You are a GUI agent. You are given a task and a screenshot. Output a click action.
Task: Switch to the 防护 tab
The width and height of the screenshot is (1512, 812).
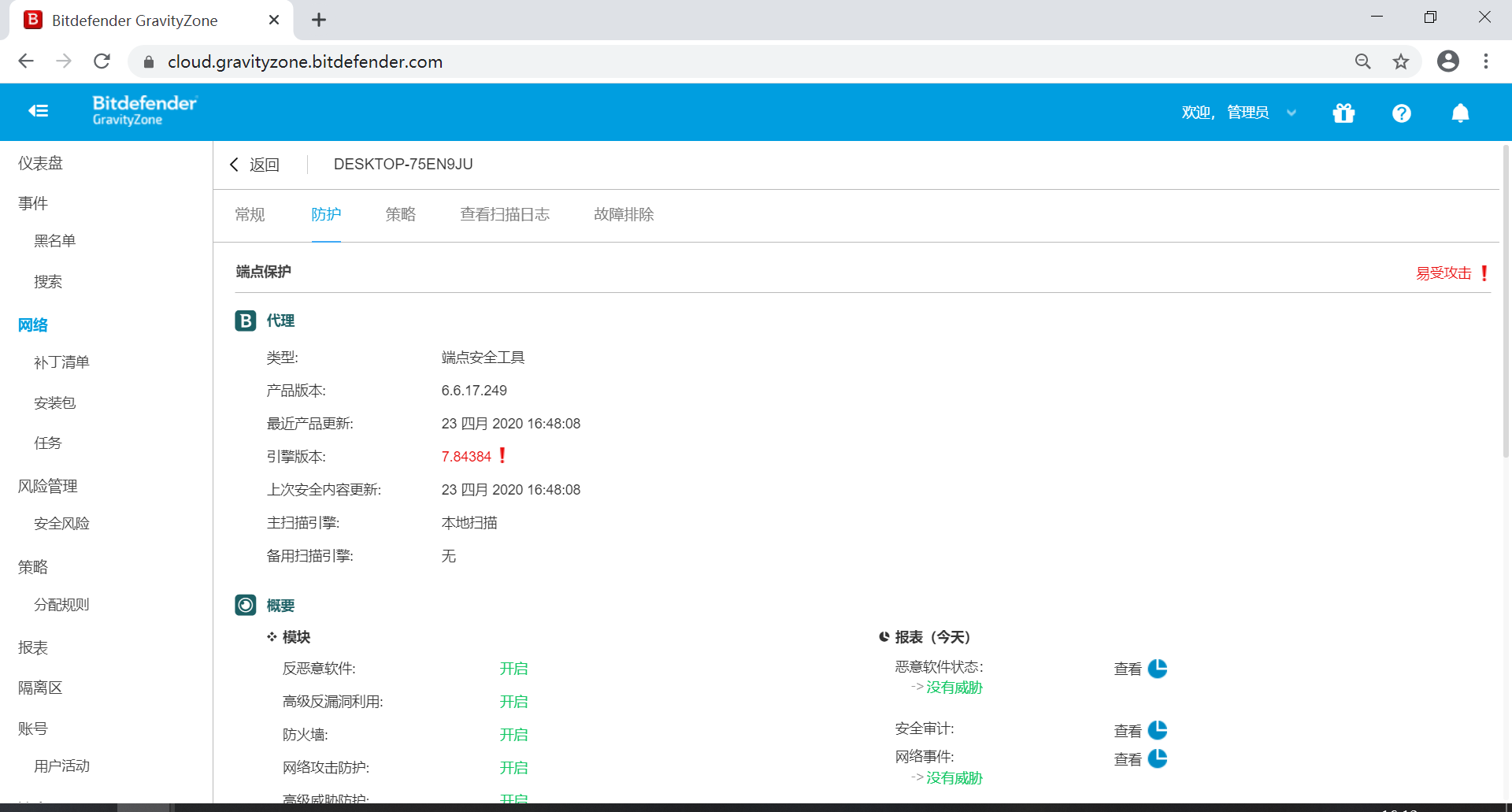[x=326, y=214]
